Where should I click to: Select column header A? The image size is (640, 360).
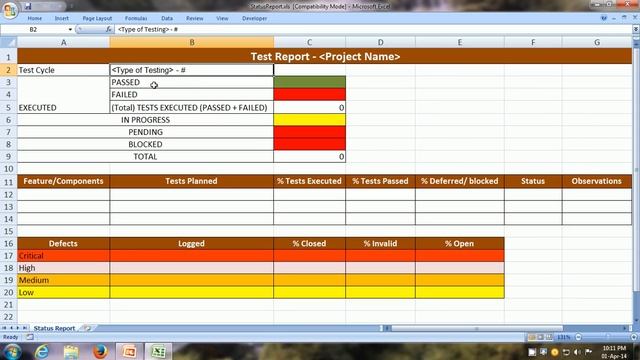tap(63, 42)
